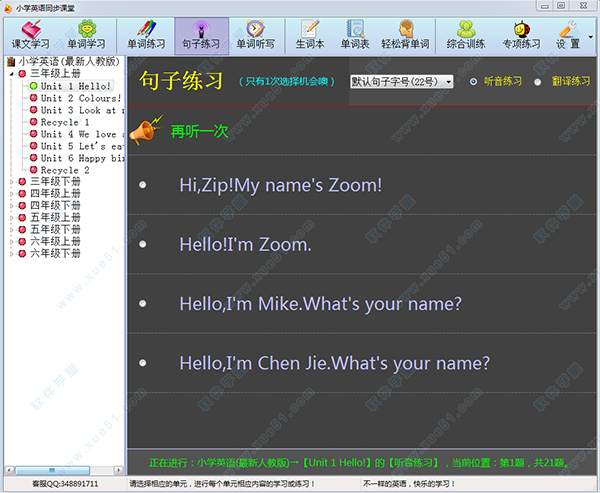Click the tree scrollbar right arrow
Screen dimensions: 600x493
(119, 470)
